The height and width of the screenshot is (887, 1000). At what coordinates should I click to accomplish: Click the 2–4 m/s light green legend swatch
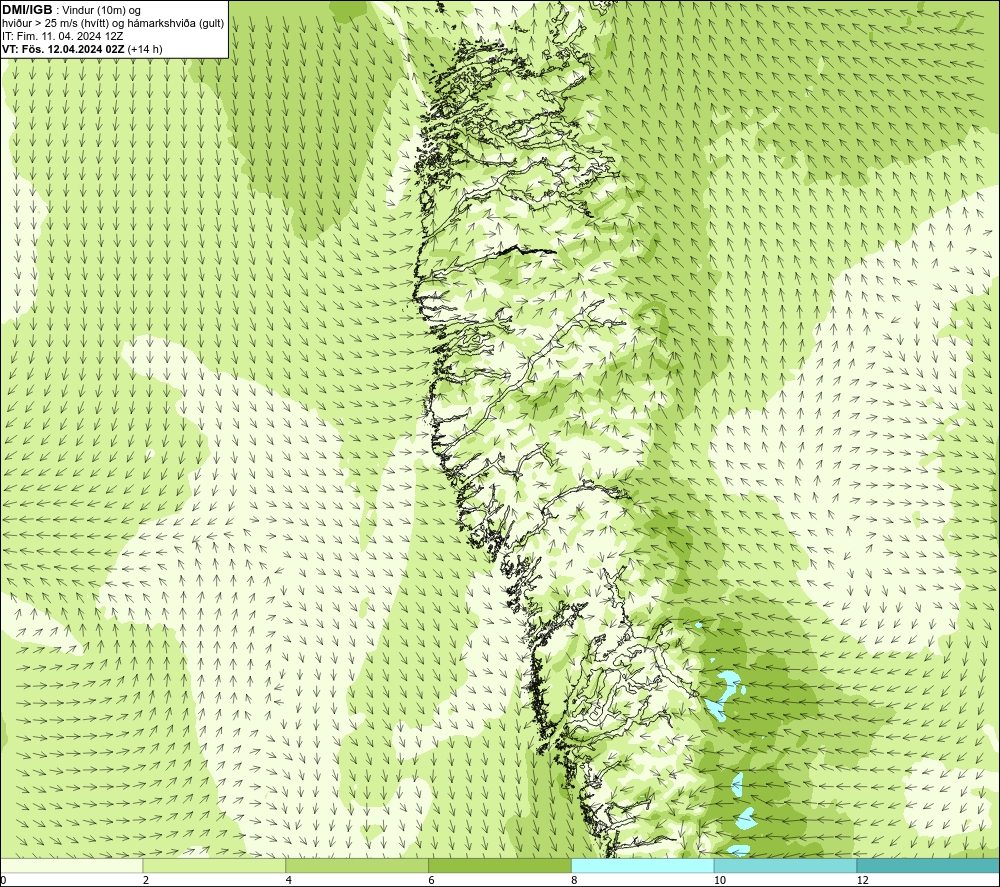point(214,866)
